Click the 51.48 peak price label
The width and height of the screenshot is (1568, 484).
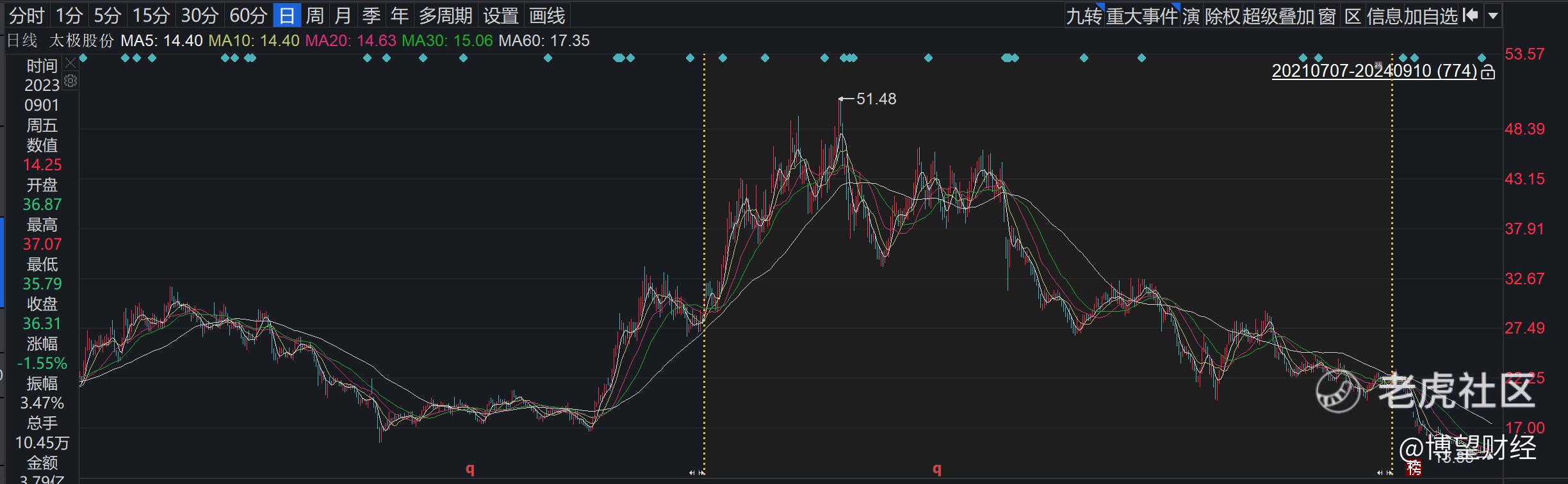876,99
